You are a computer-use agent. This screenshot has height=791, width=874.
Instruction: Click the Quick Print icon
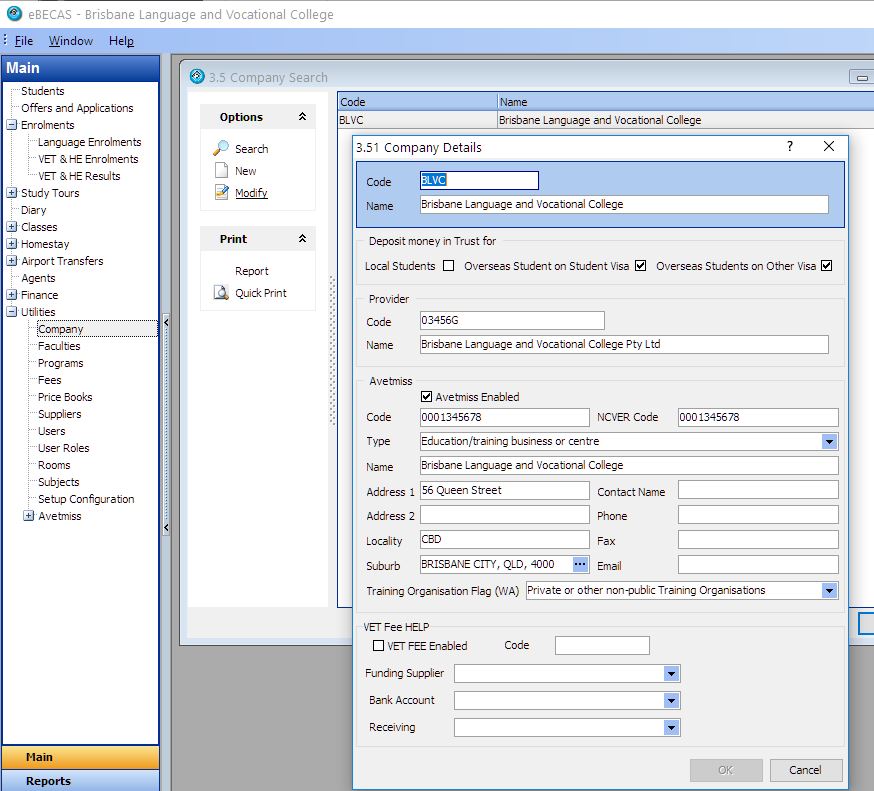(222, 293)
